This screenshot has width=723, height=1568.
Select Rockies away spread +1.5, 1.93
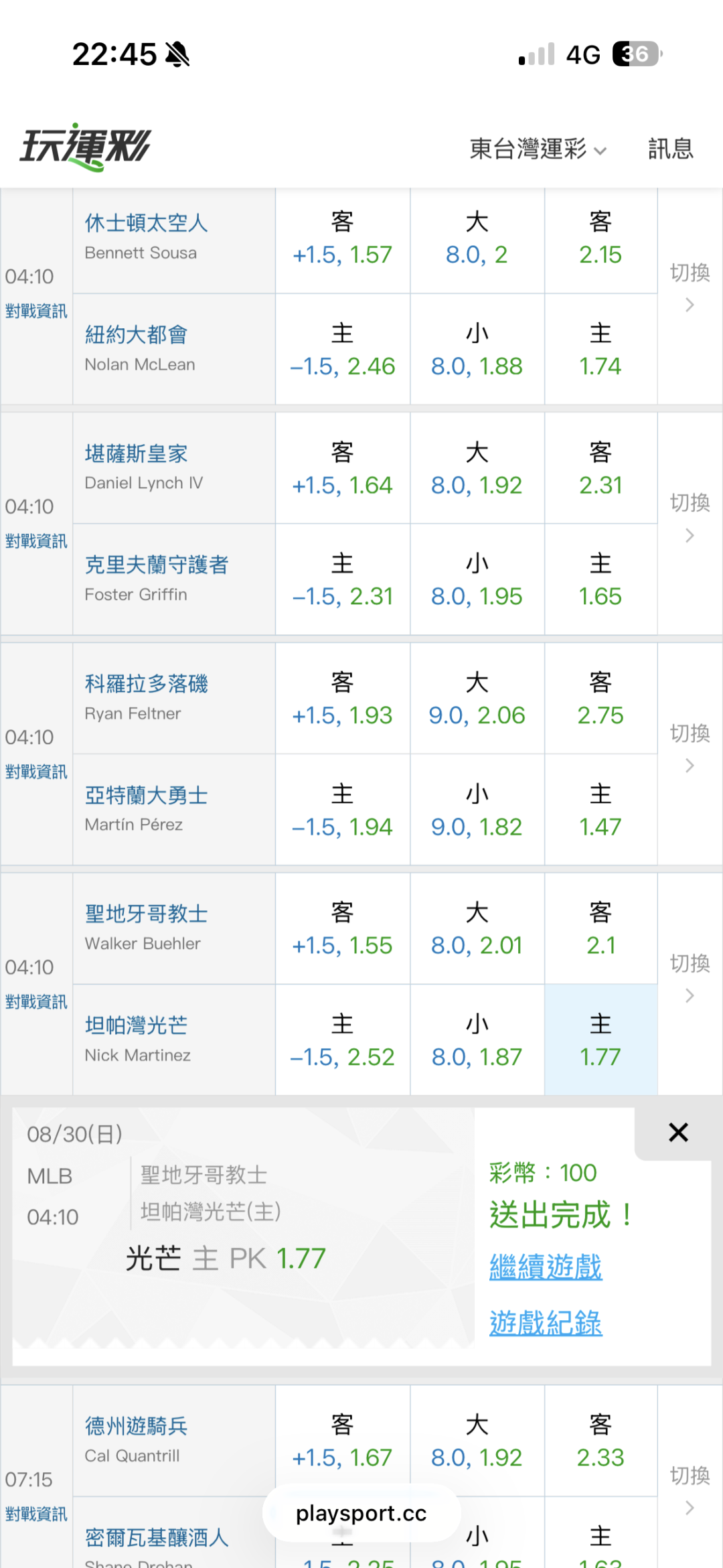[x=343, y=699]
